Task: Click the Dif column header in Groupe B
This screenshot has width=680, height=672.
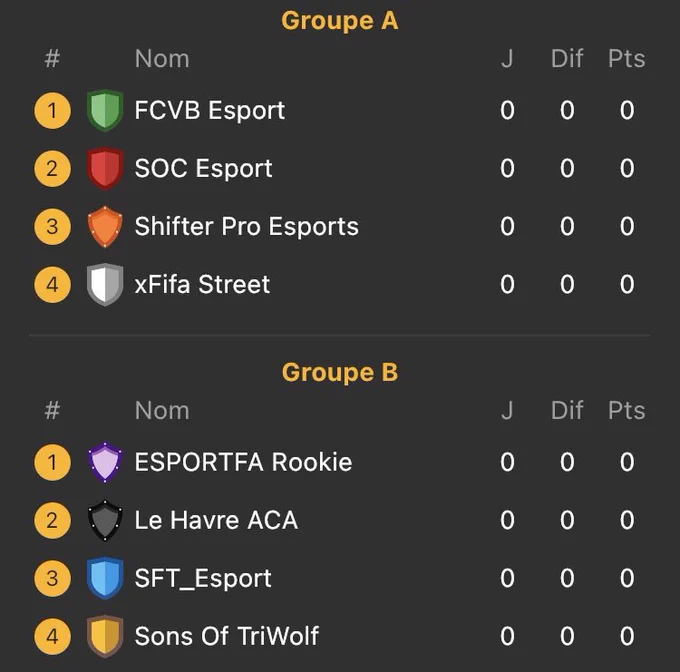Action: tap(567, 410)
